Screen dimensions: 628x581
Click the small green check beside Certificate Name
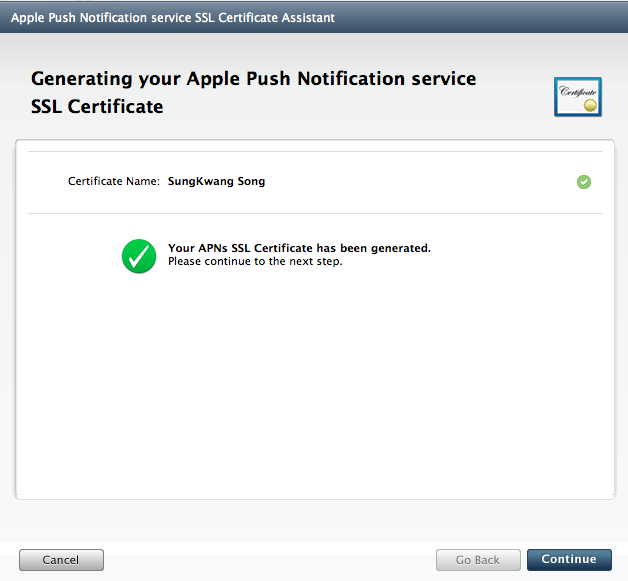click(584, 182)
